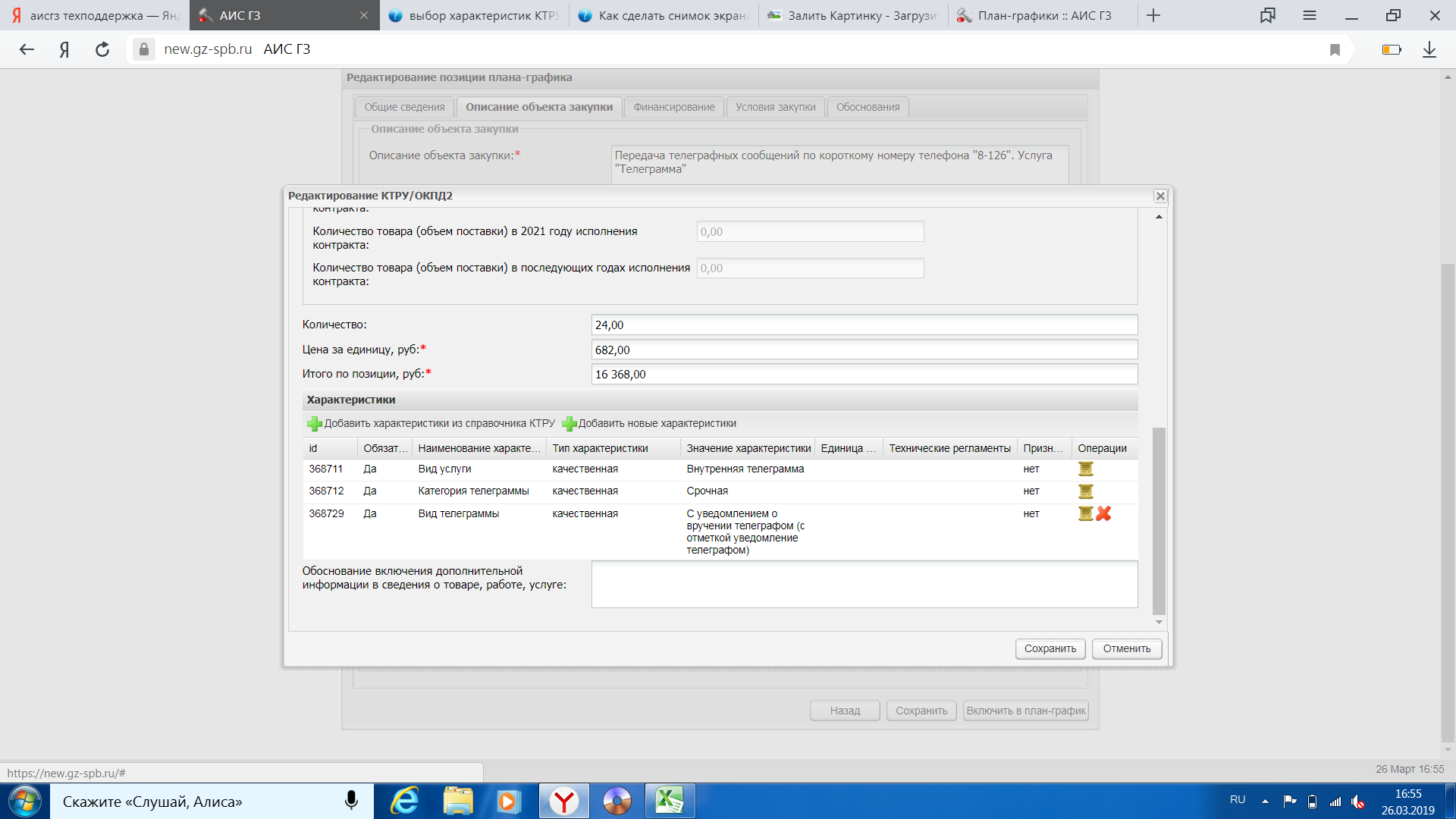Close the КТРУ/ОКПД2 editing dialog
The image size is (1456, 819).
1159,196
